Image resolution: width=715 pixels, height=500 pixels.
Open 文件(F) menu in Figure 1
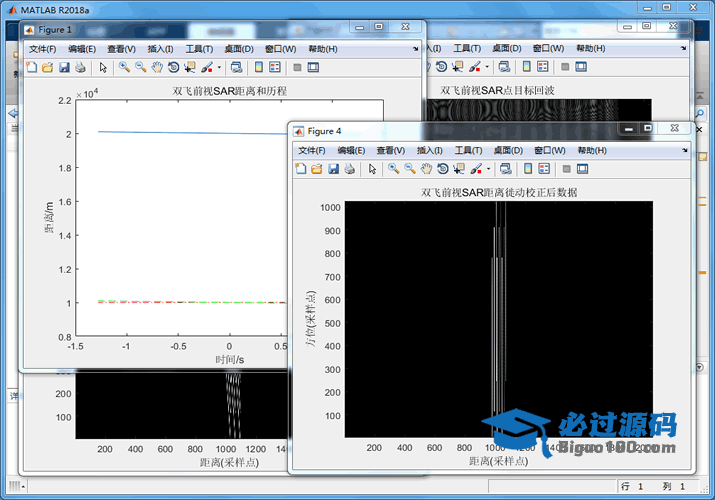pos(42,49)
